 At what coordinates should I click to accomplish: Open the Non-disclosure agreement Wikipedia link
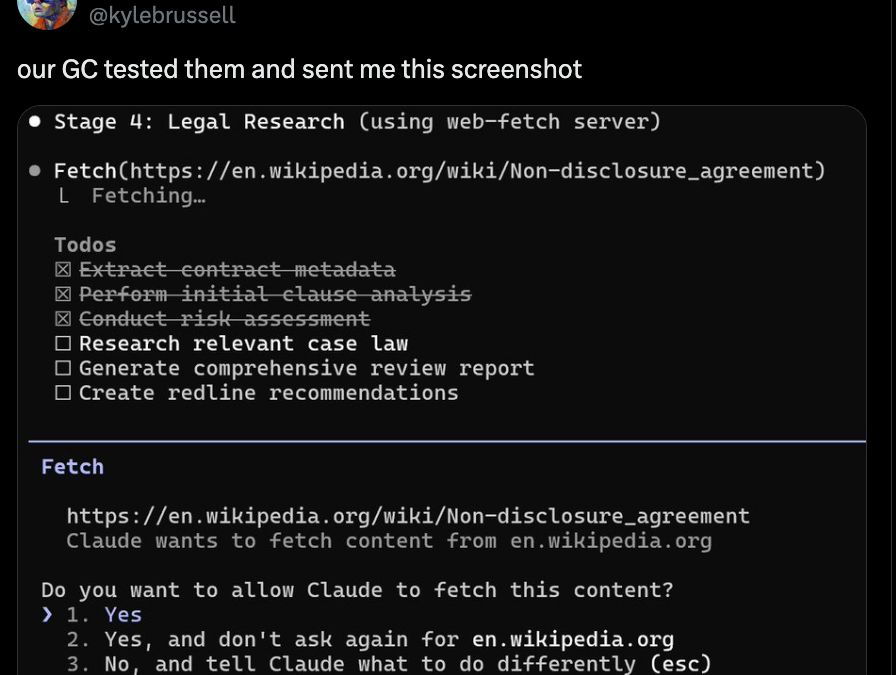point(406,515)
